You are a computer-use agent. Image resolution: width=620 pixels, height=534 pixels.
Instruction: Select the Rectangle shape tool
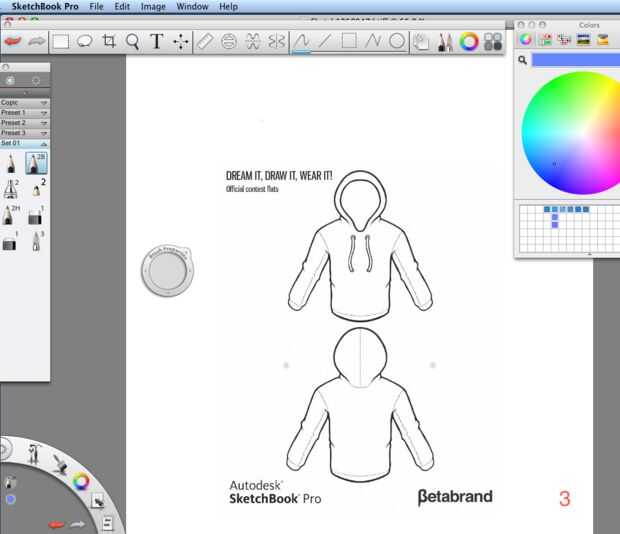tap(349, 41)
